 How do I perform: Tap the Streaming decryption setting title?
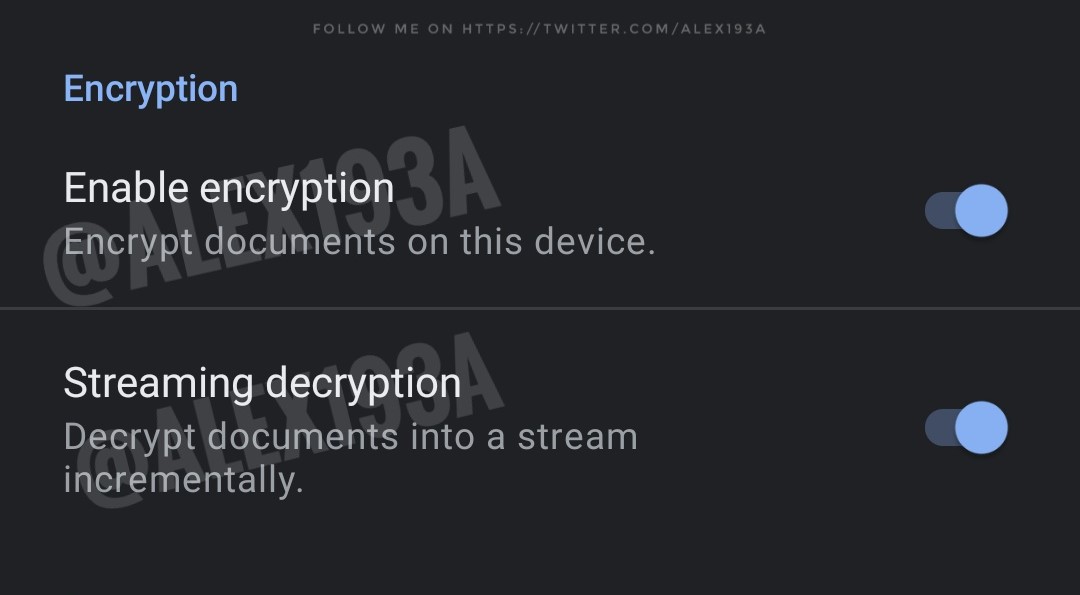(x=262, y=383)
